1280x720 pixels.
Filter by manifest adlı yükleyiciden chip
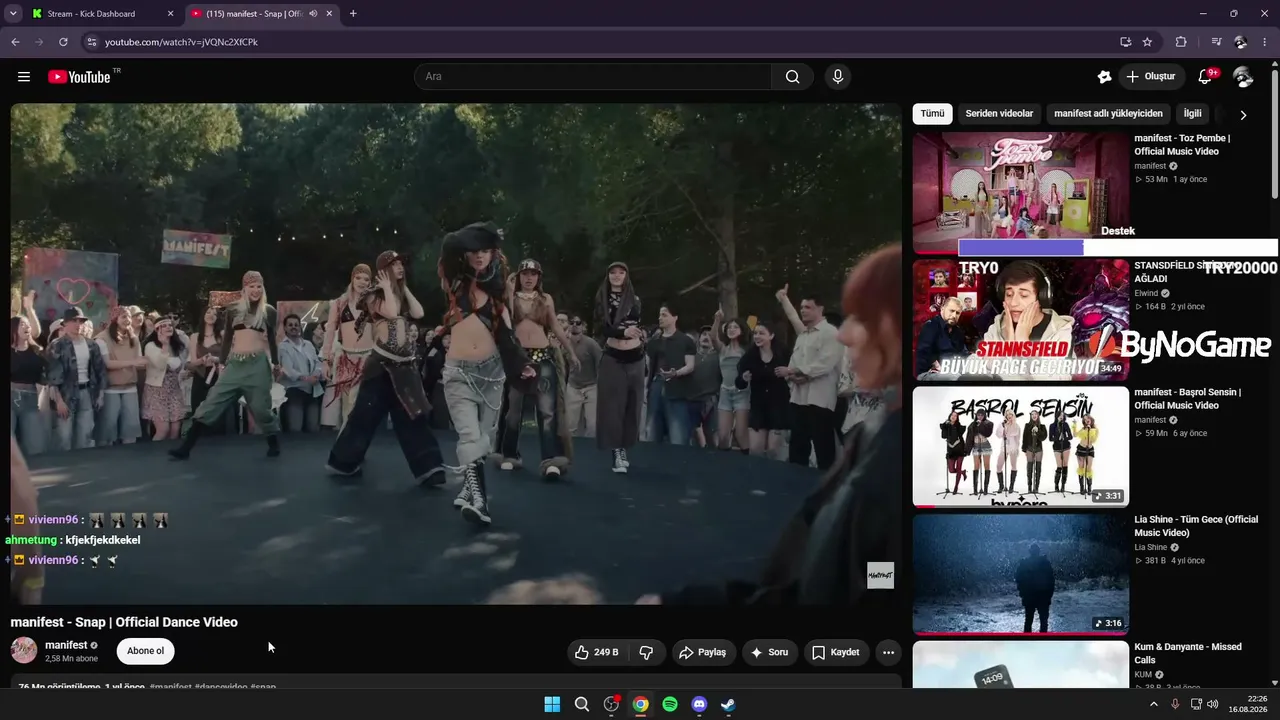click(1108, 114)
